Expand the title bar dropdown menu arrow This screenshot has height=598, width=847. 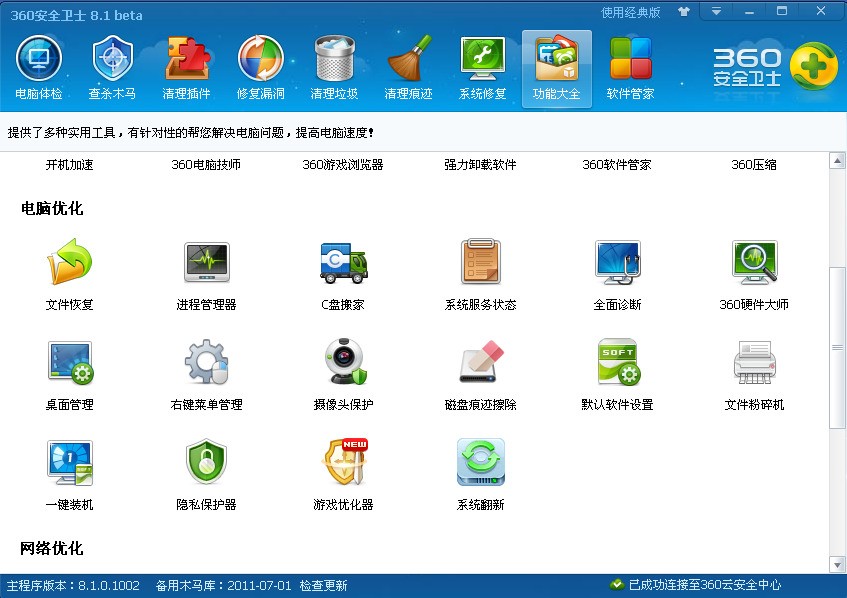(716, 11)
